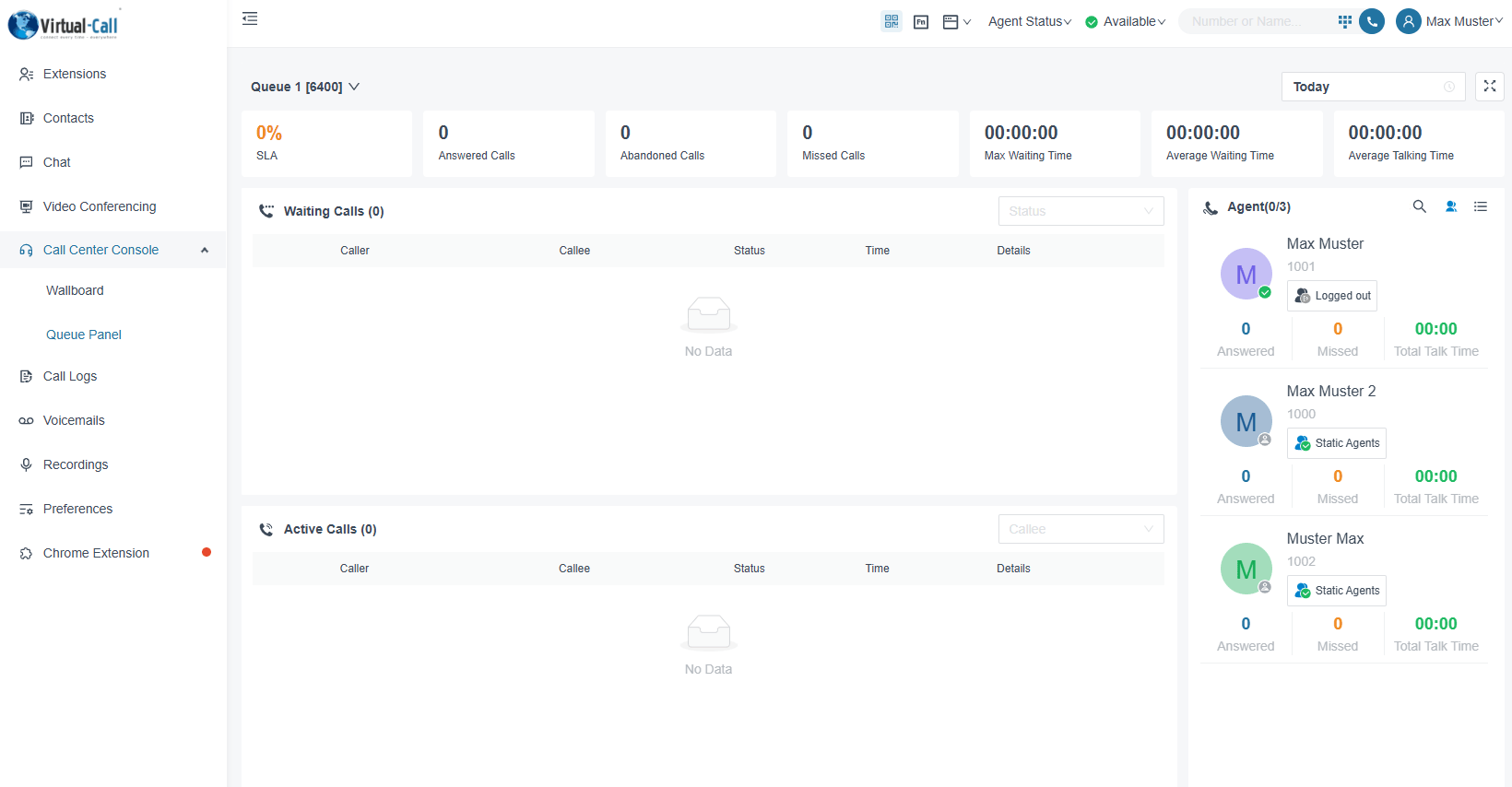Click the Chat bubble icon
The height and width of the screenshot is (787, 1512).
(26, 162)
